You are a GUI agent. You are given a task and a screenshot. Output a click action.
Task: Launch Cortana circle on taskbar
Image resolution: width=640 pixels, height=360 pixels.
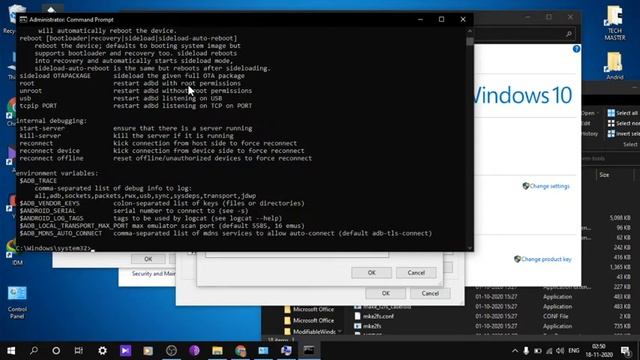click(56, 351)
